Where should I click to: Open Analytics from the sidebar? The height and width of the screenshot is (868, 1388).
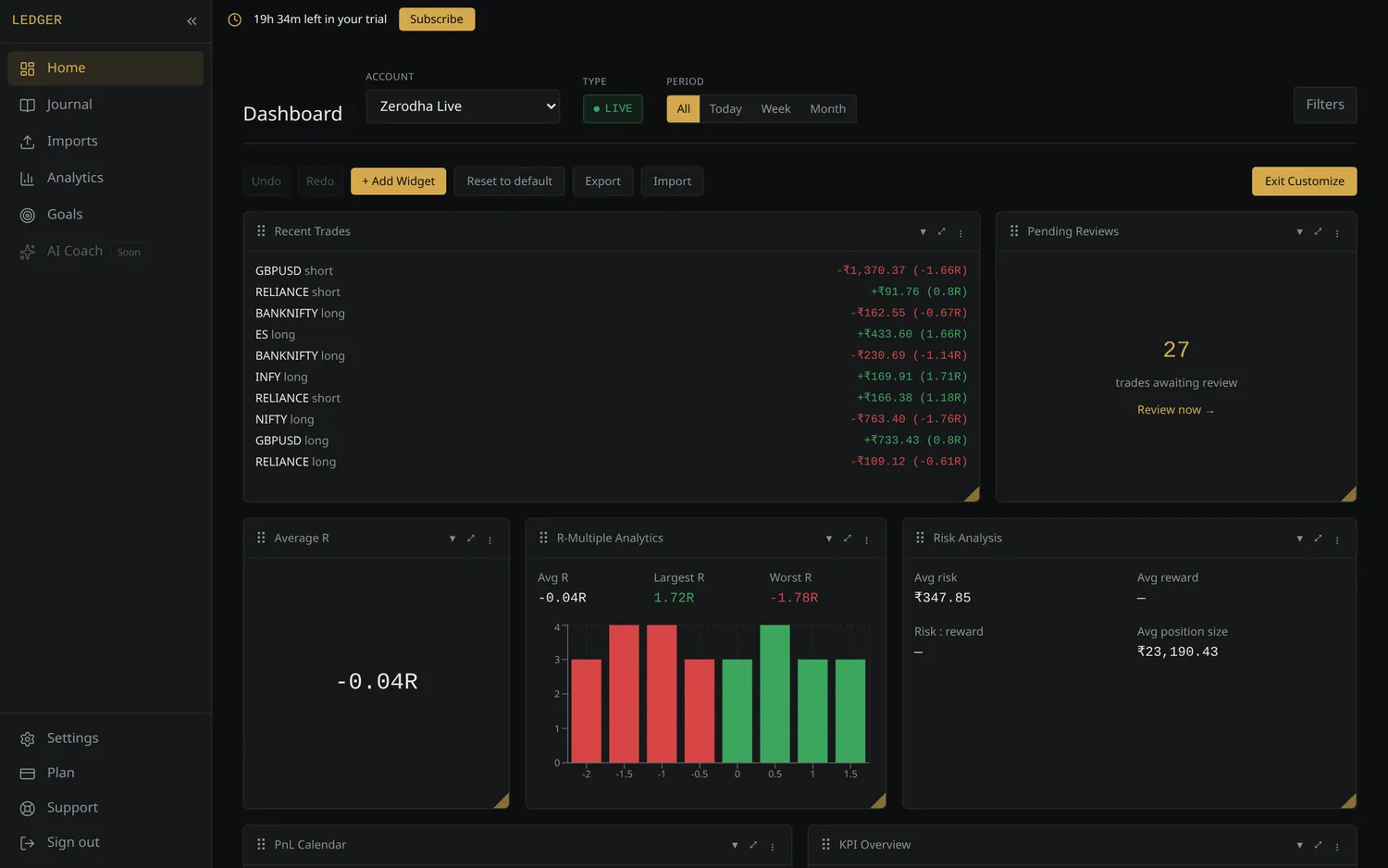(105, 178)
